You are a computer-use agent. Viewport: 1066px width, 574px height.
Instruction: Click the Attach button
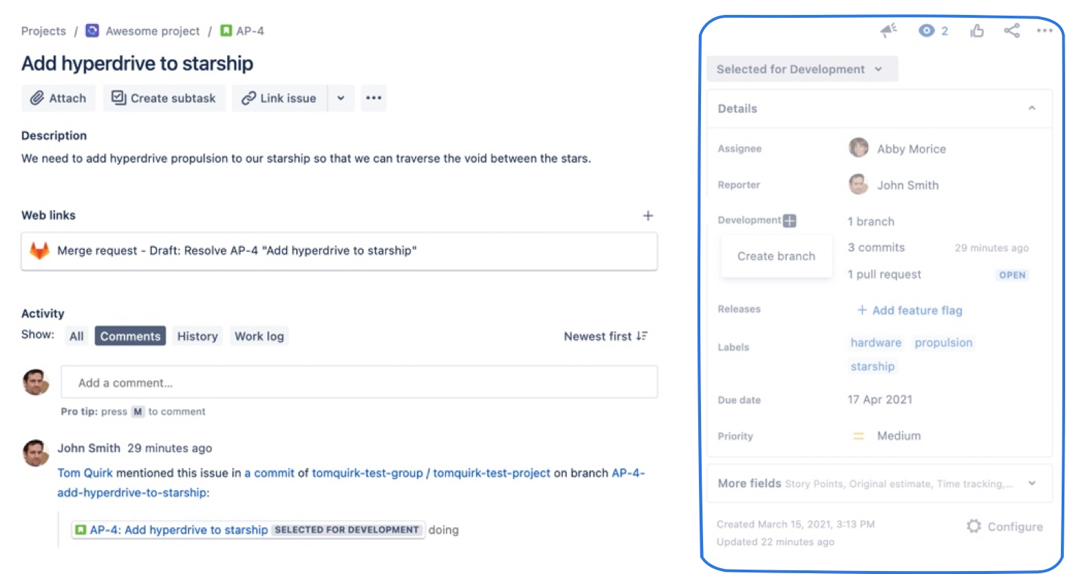(58, 98)
